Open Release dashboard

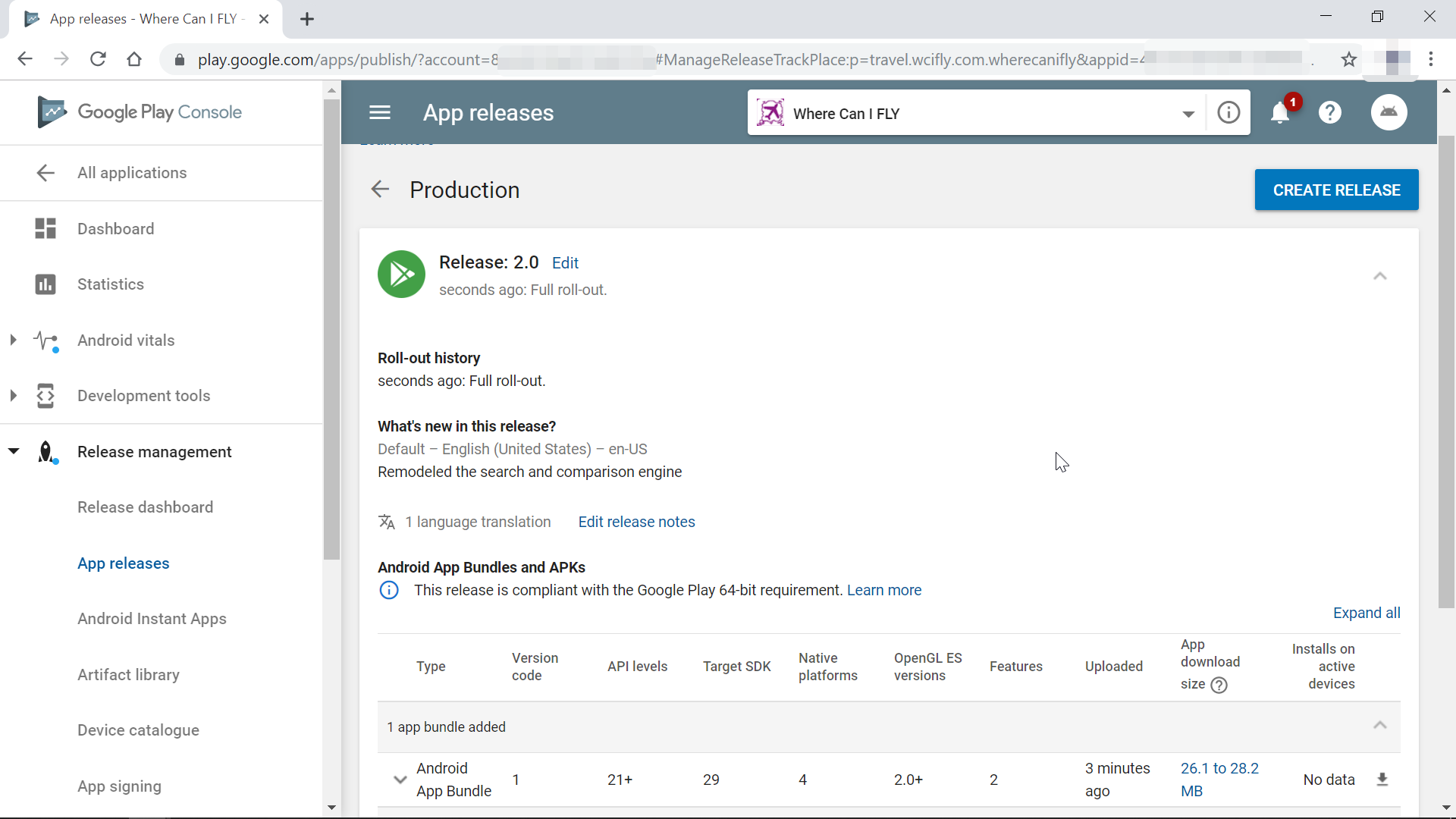coord(145,507)
